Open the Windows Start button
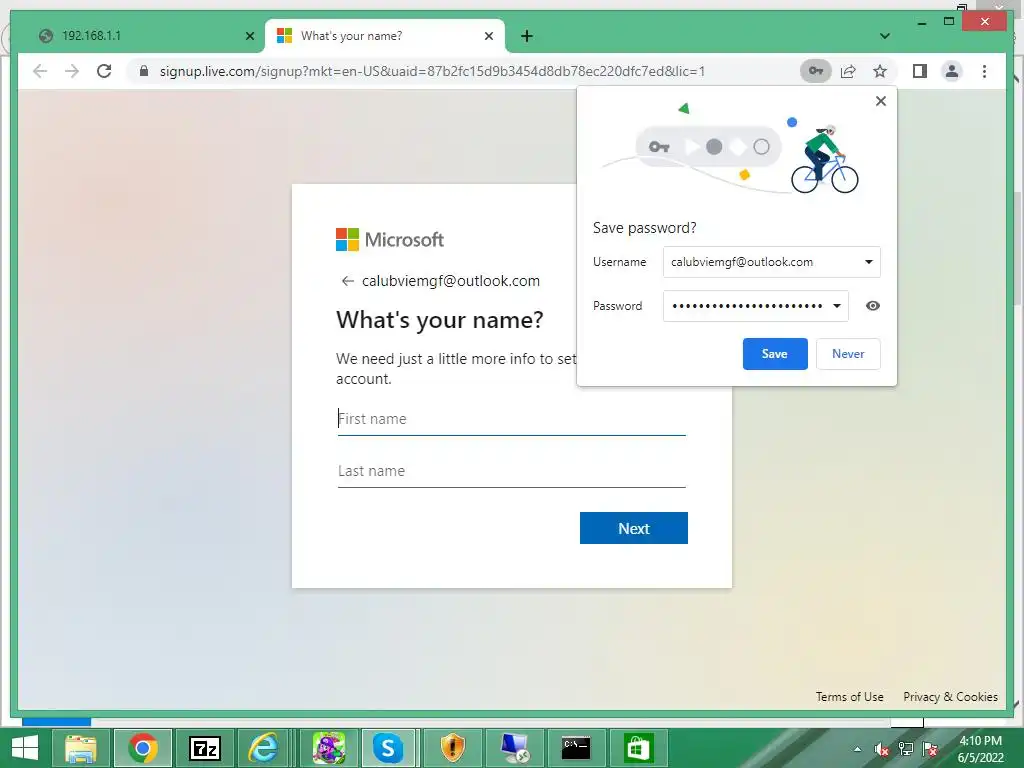1024x768 pixels. click(x=25, y=748)
